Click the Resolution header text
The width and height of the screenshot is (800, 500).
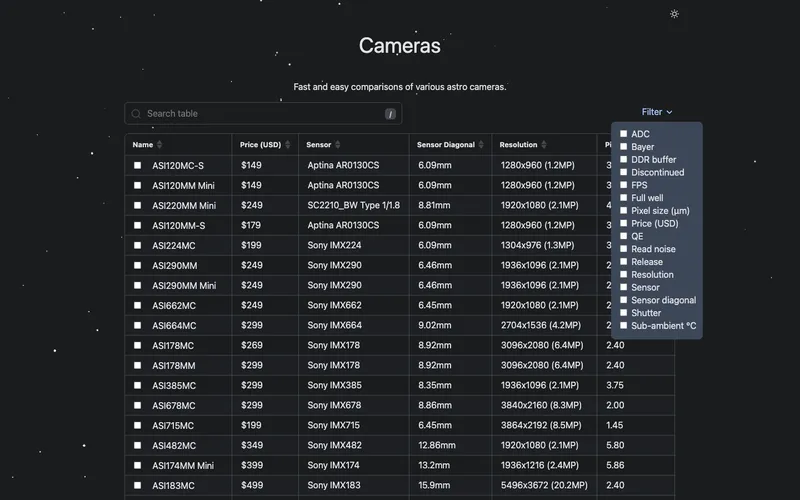pyautogui.click(x=518, y=145)
